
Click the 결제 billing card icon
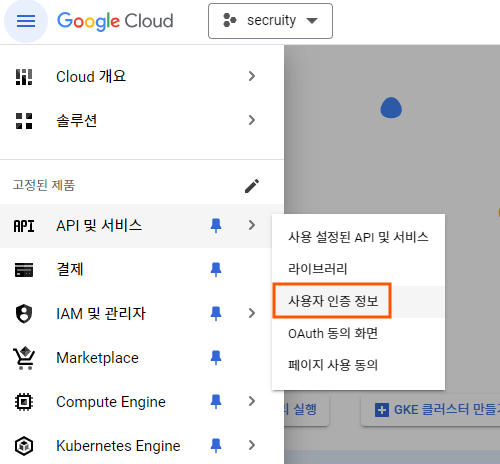point(24,270)
